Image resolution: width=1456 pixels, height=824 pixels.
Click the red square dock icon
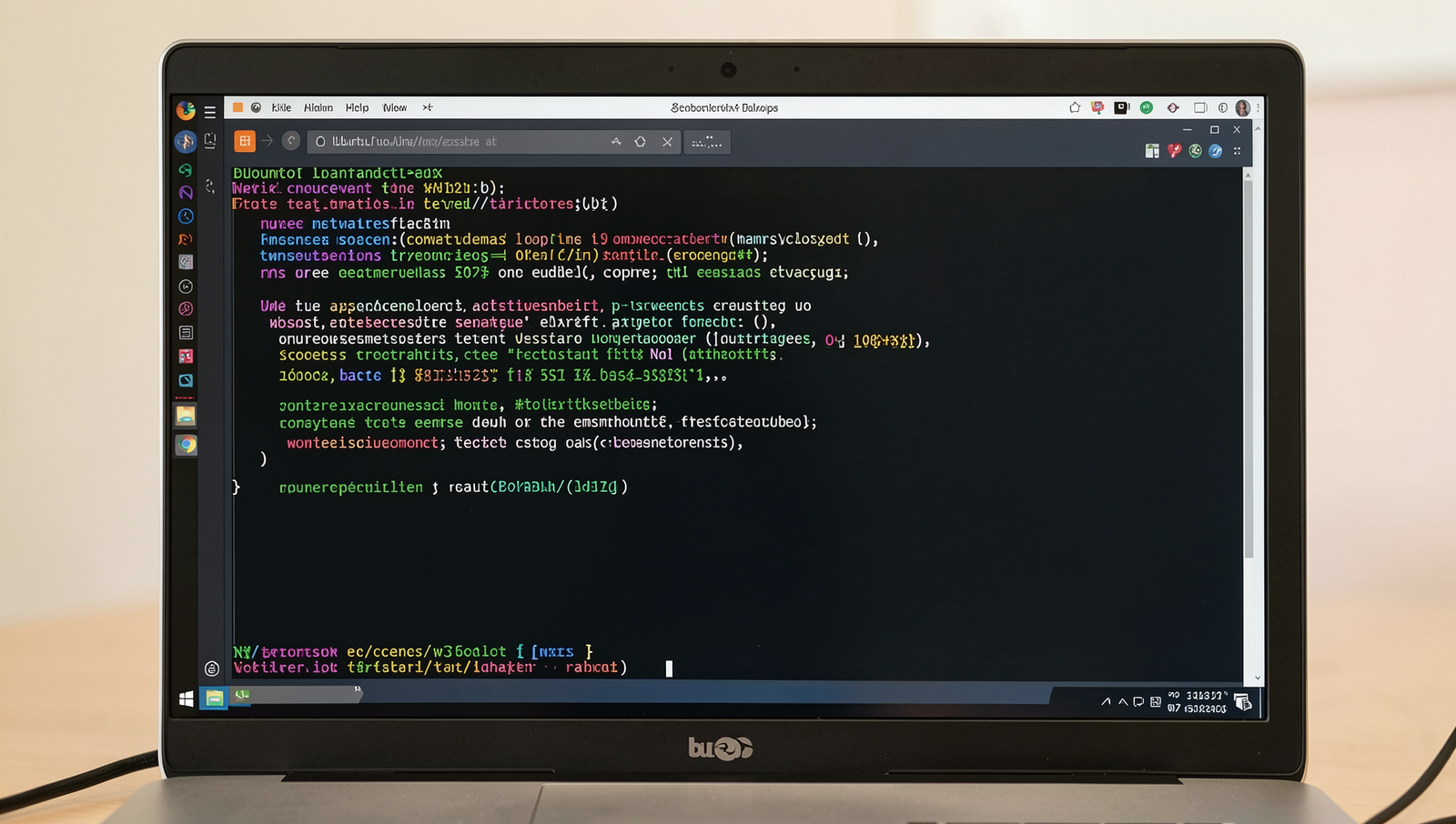(x=186, y=357)
